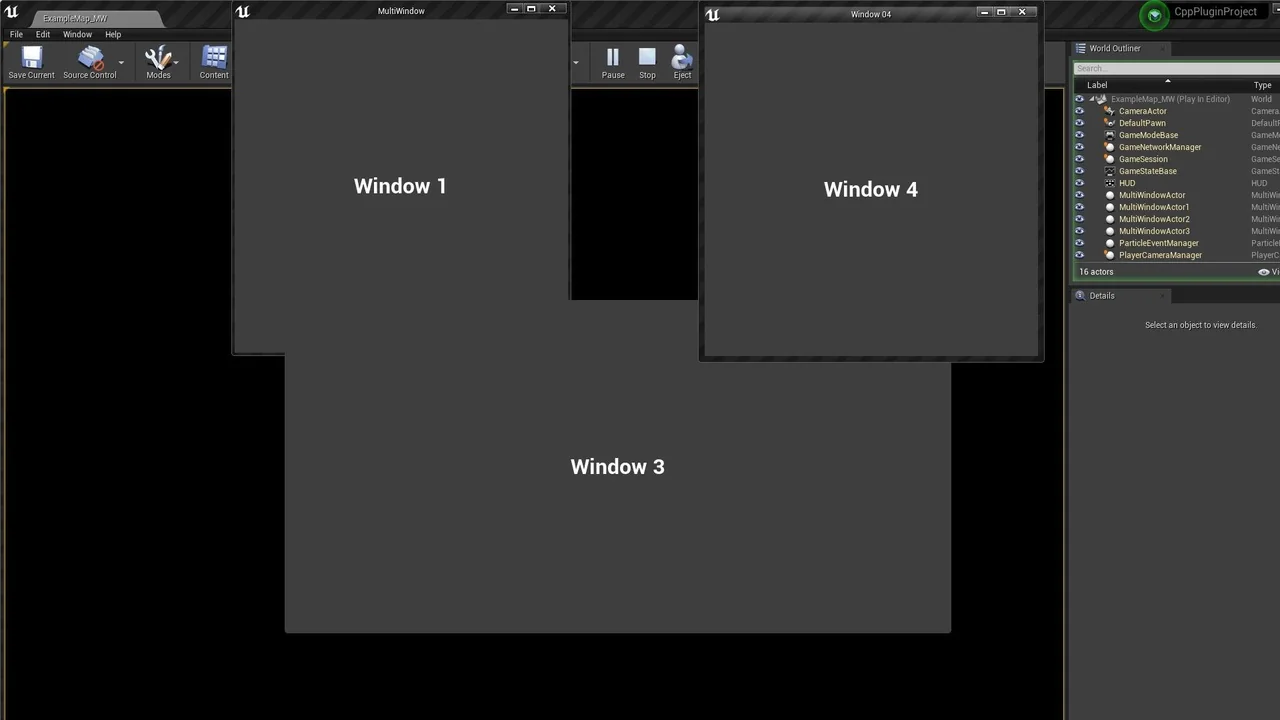Open the Content browser
Screen dimensions: 1280x720
pos(213,60)
